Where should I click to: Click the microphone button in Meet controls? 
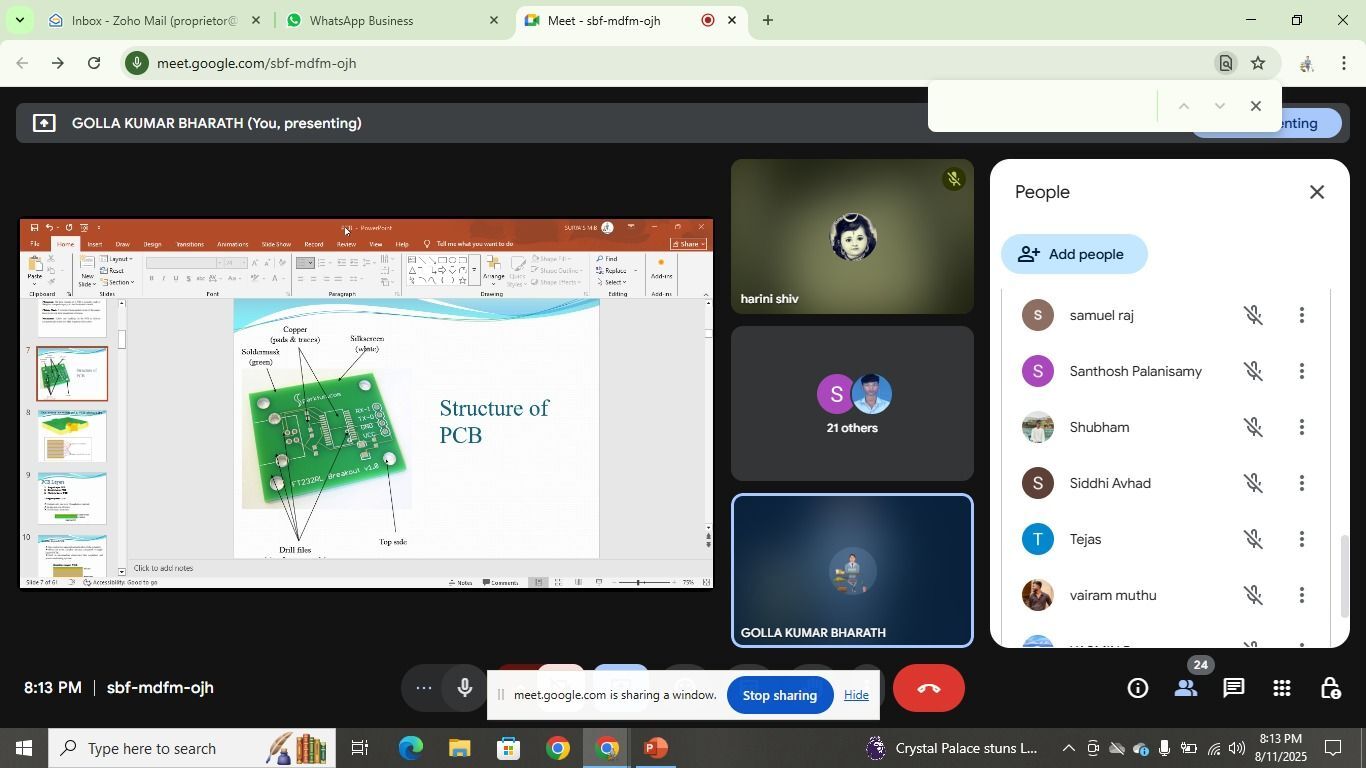[465, 688]
